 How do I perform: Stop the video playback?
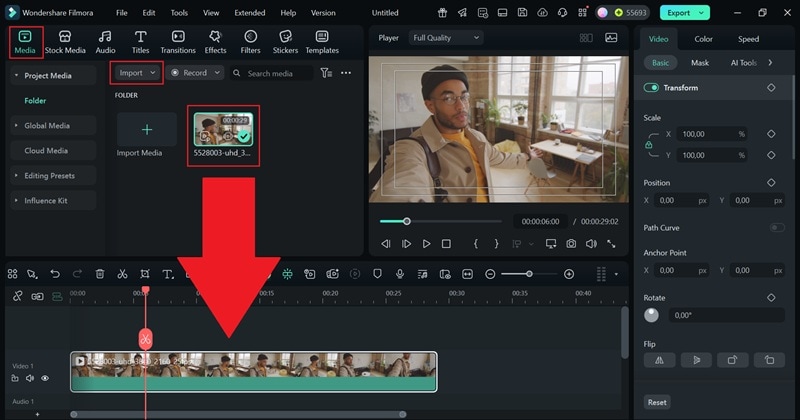(x=446, y=244)
